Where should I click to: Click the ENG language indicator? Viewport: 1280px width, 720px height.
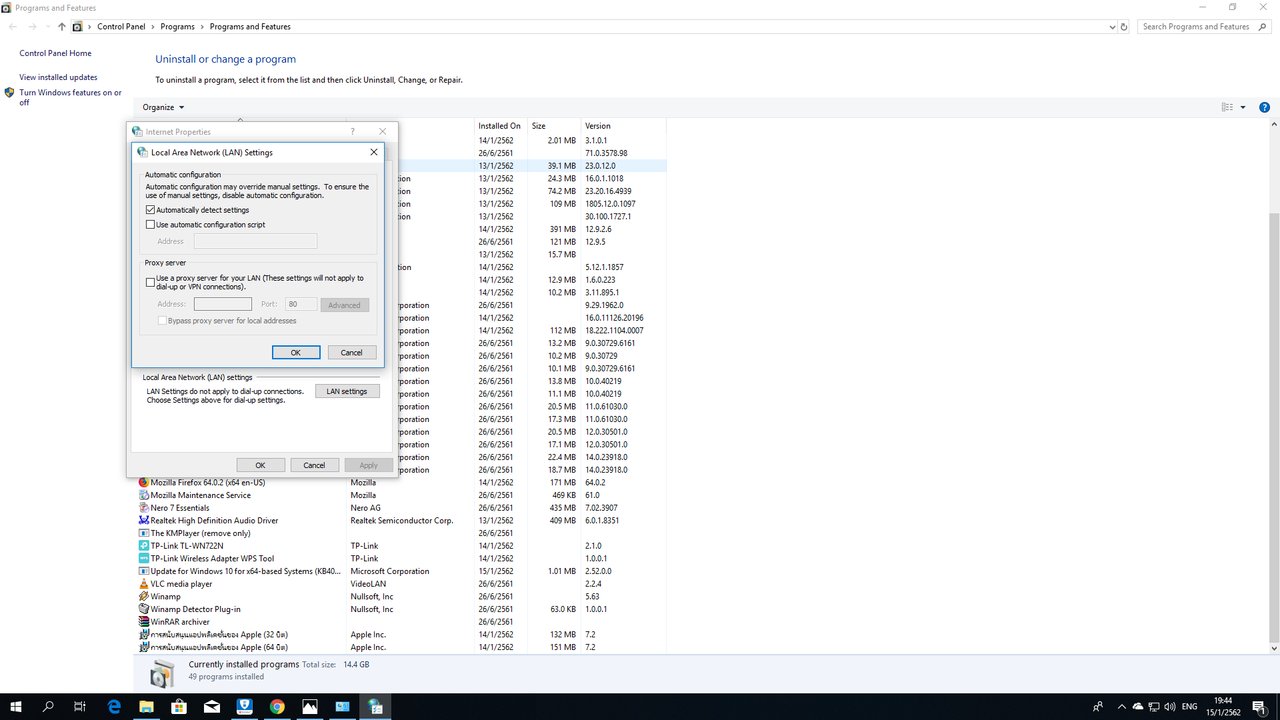pyautogui.click(x=1190, y=707)
